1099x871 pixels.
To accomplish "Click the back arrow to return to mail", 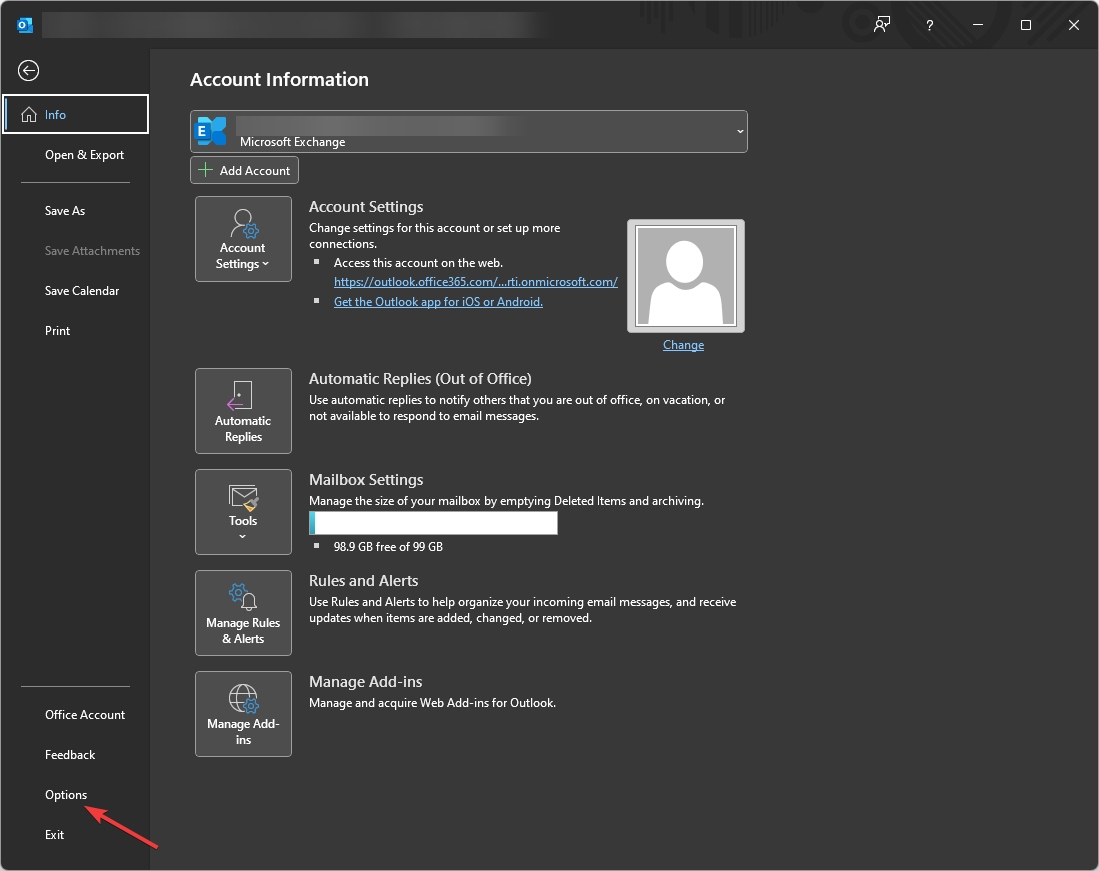I will tap(28, 70).
